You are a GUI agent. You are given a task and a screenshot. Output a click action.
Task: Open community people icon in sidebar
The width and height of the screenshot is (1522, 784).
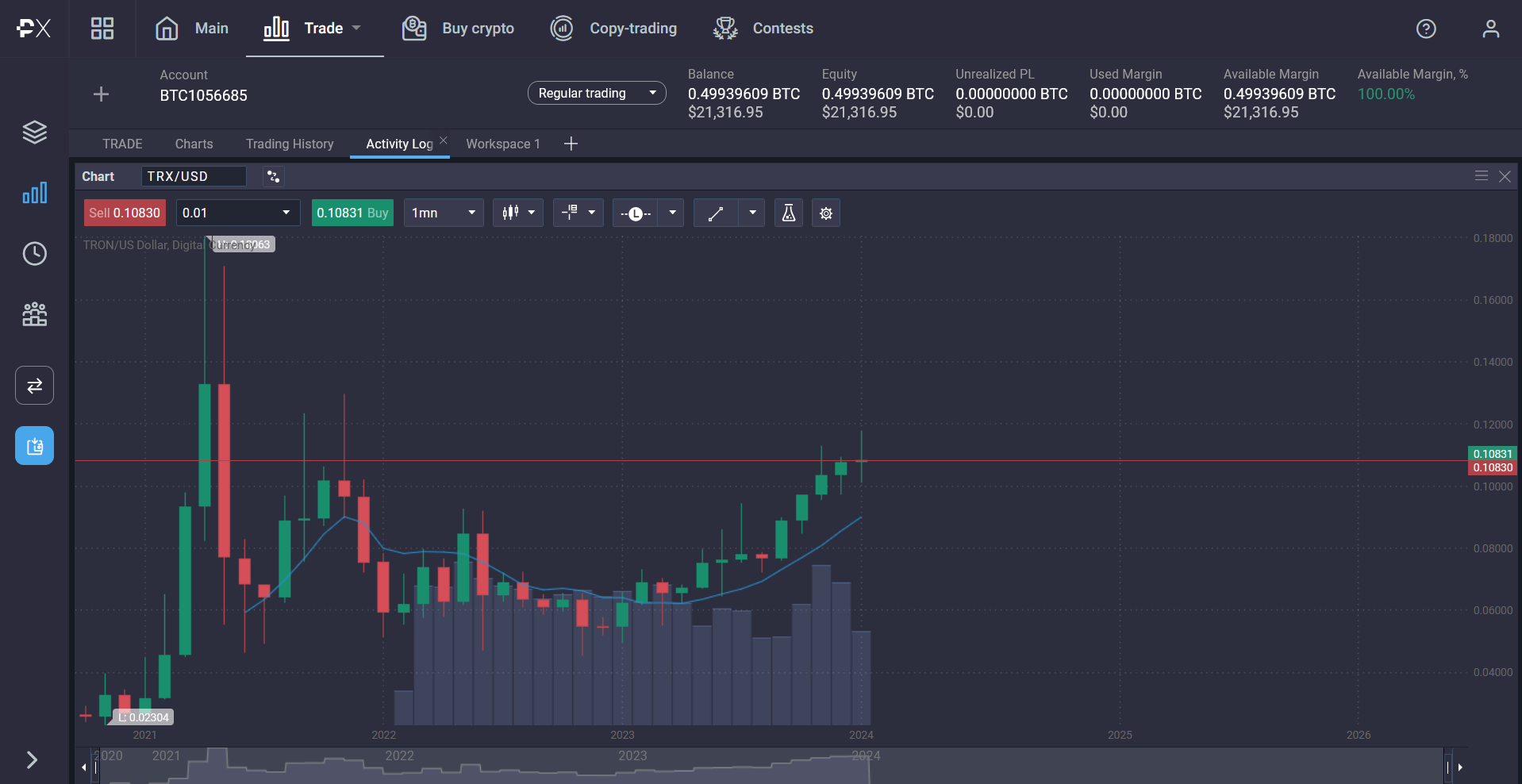pyautogui.click(x=34, y=314)
